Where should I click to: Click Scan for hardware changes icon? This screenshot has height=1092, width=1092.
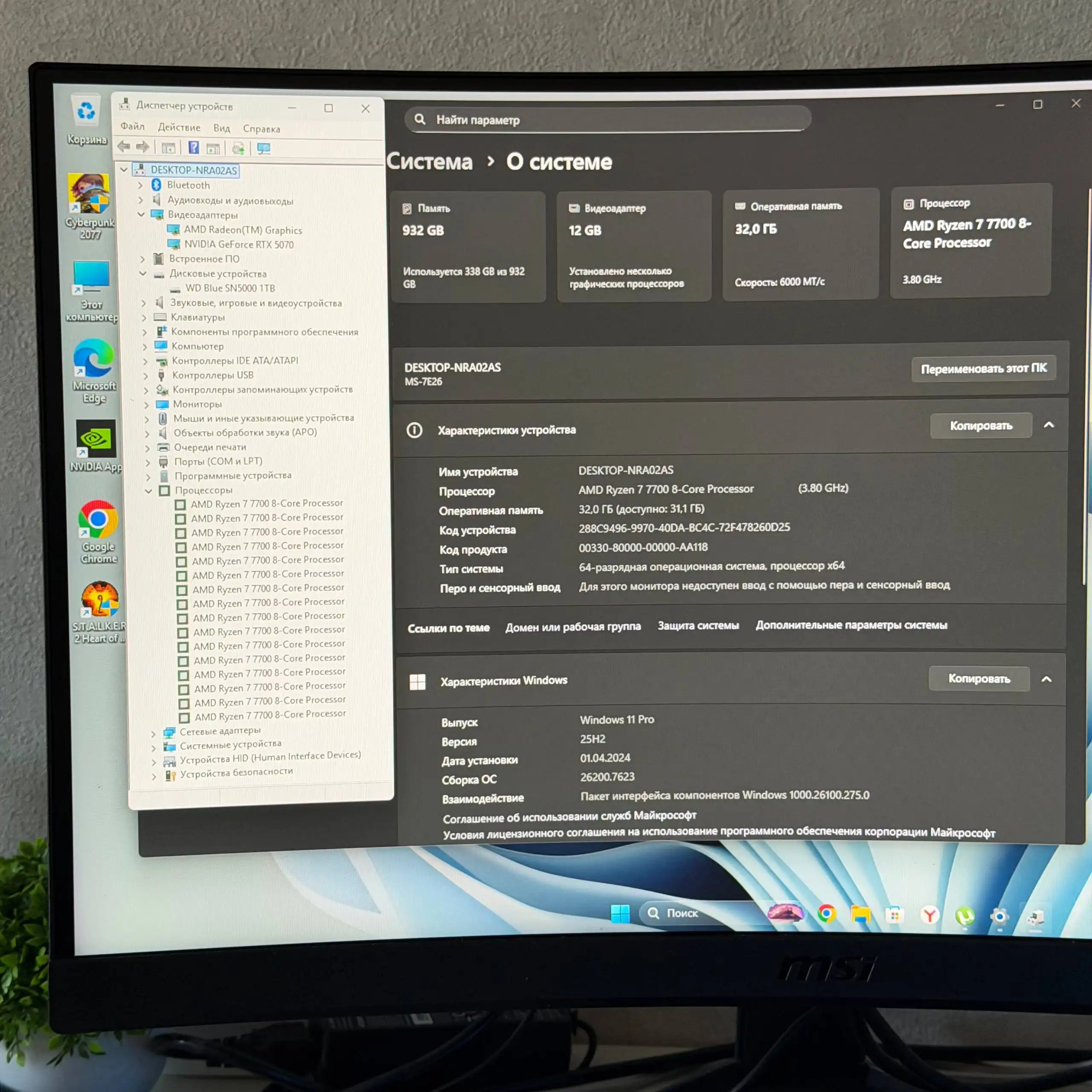click(263, 148)
